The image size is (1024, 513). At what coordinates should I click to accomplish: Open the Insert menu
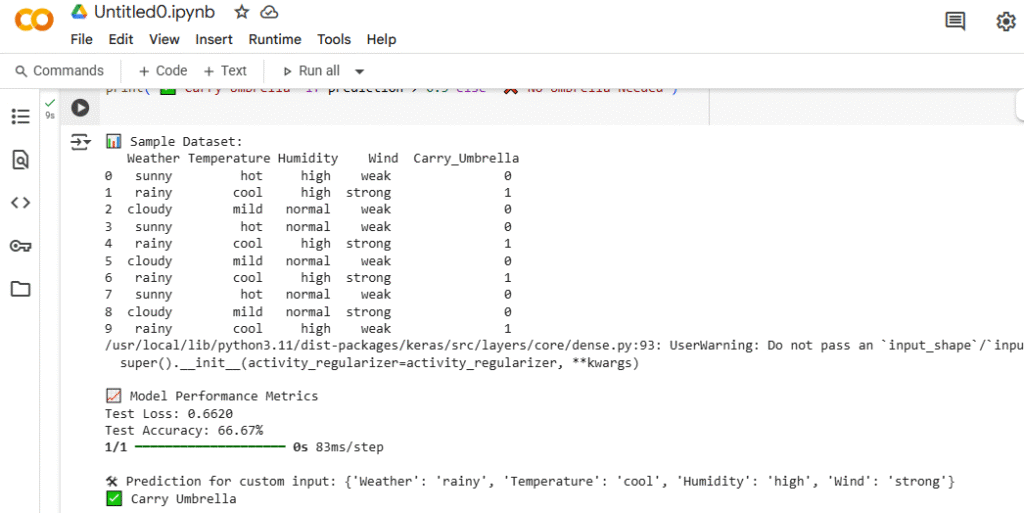(x=214, y=39)
